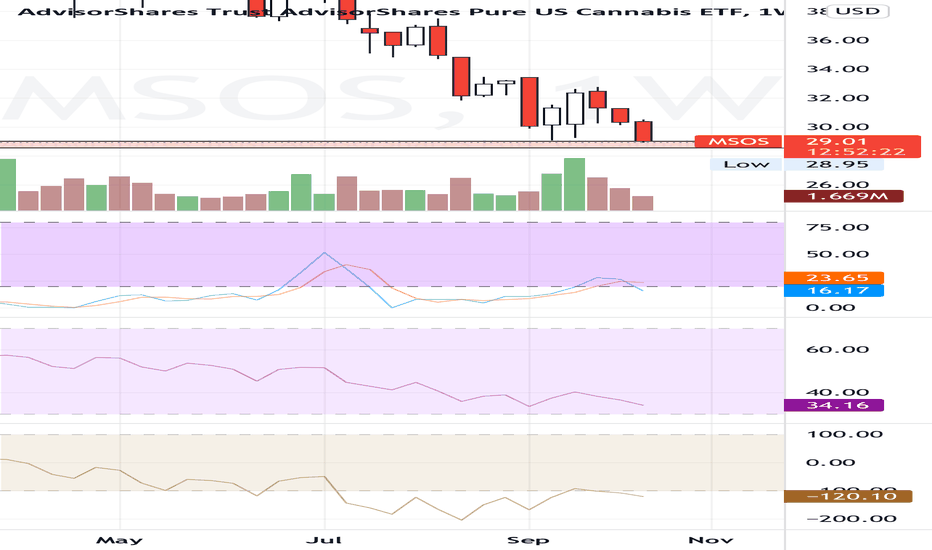This screenshot has width=932, height=550.
Task: Select the 29.01 current price tag
Action: (x=836, y=142)
